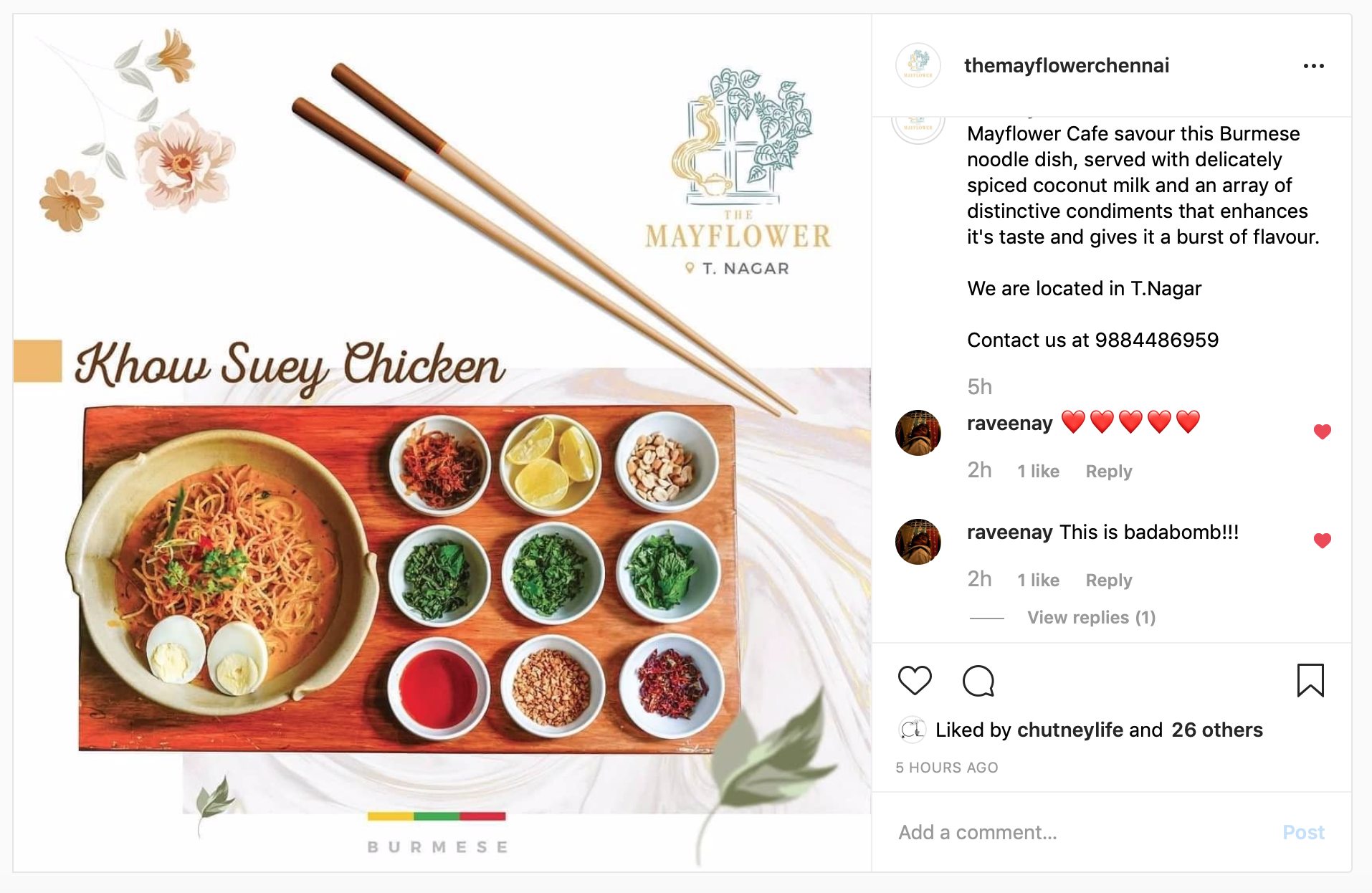The height and width of the screenshot is (893, 1372).
Task: Reply to the badabomb comment
Action: [1109, 580]
